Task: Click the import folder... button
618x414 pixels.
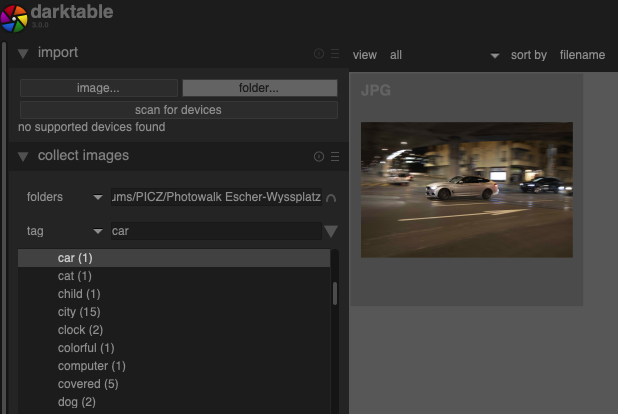Action: 259,88
